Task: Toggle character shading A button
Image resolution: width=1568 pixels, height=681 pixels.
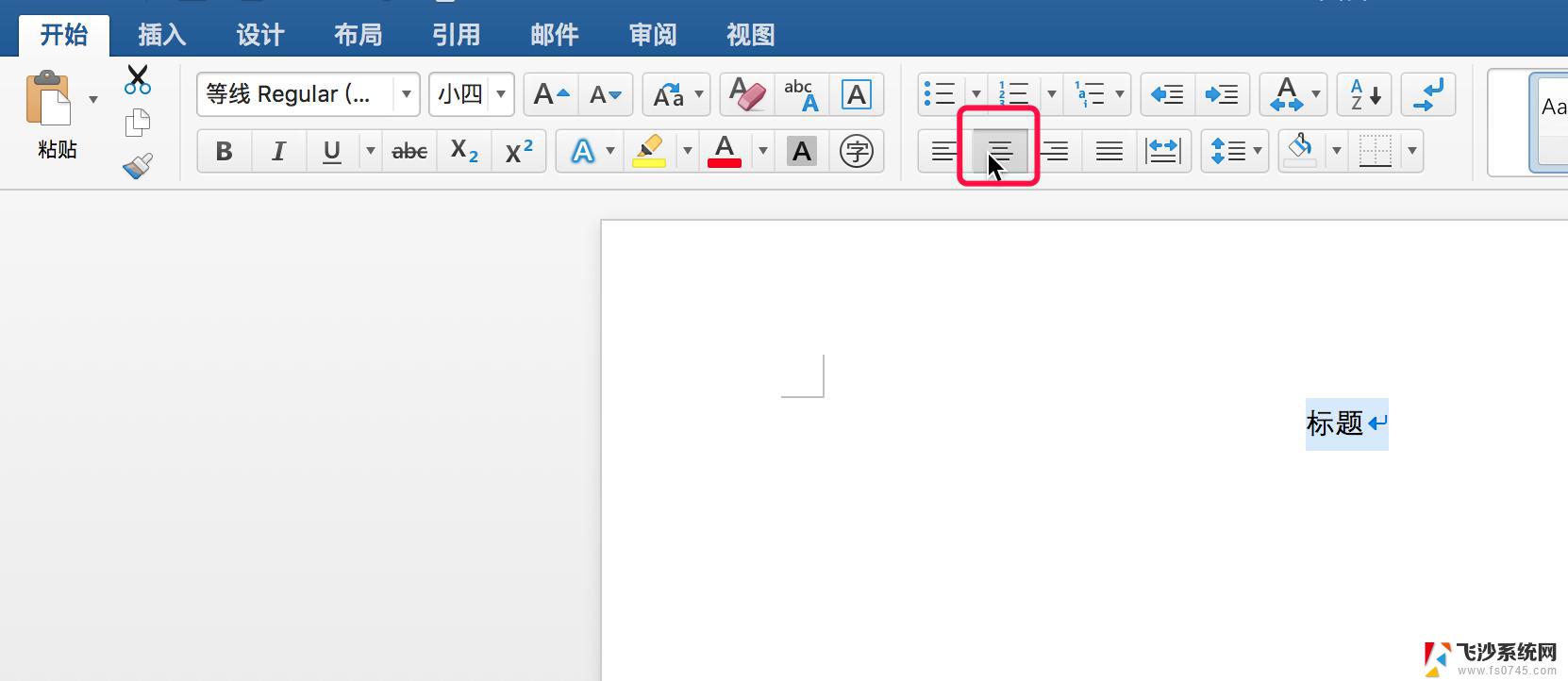Action: click(x=801, y=151)
